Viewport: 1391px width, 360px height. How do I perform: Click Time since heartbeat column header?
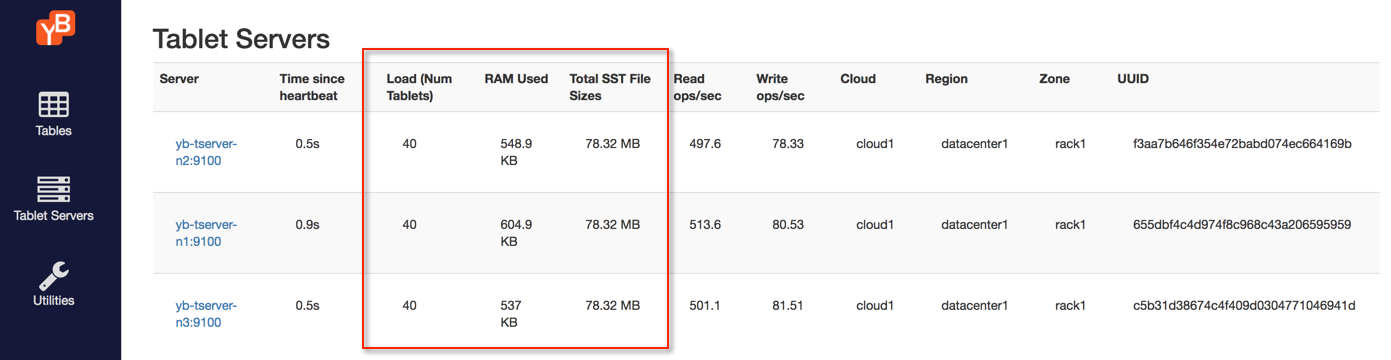[x=312, y=88]
